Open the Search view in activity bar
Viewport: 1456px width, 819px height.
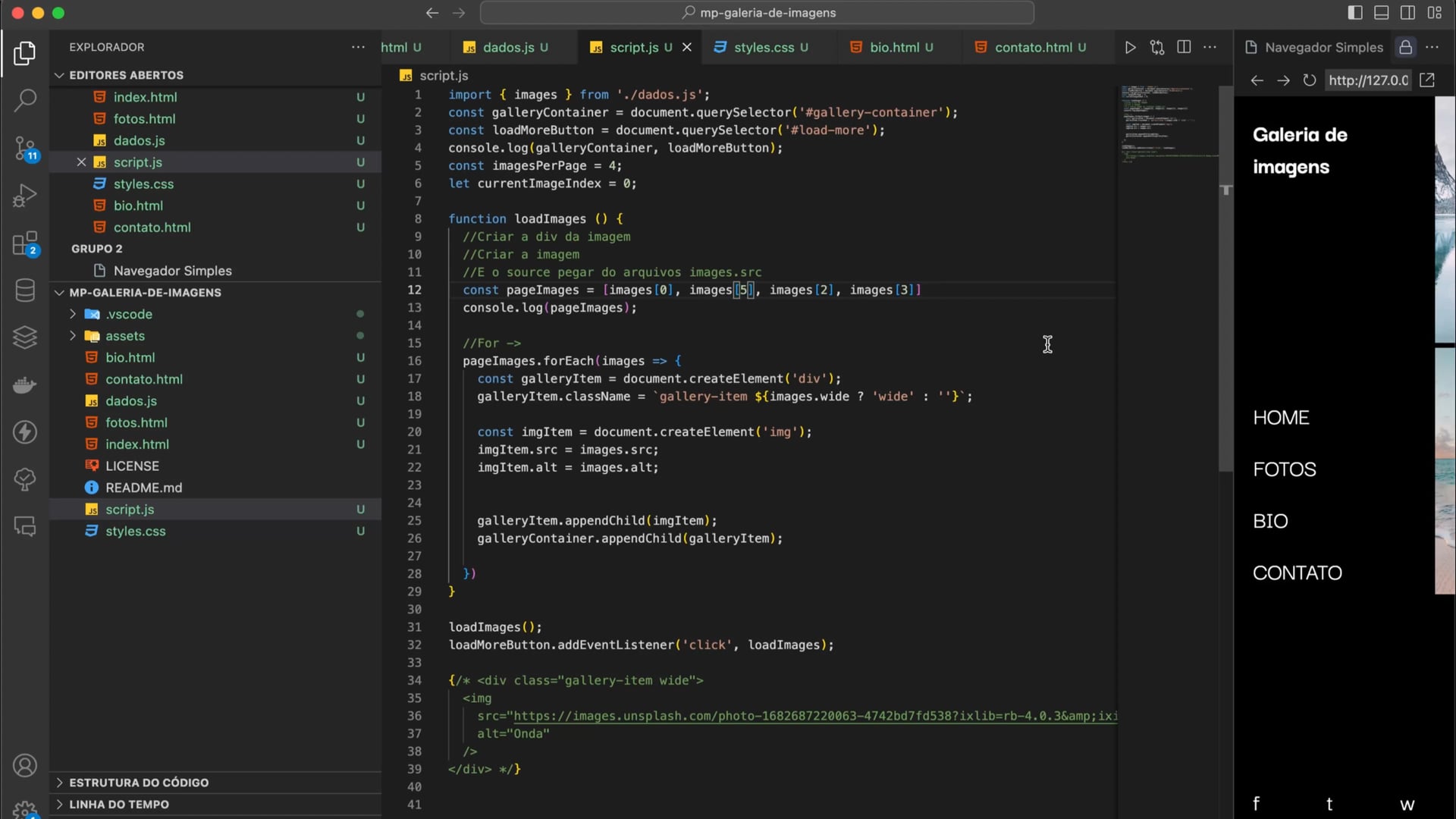click(25, 100)
